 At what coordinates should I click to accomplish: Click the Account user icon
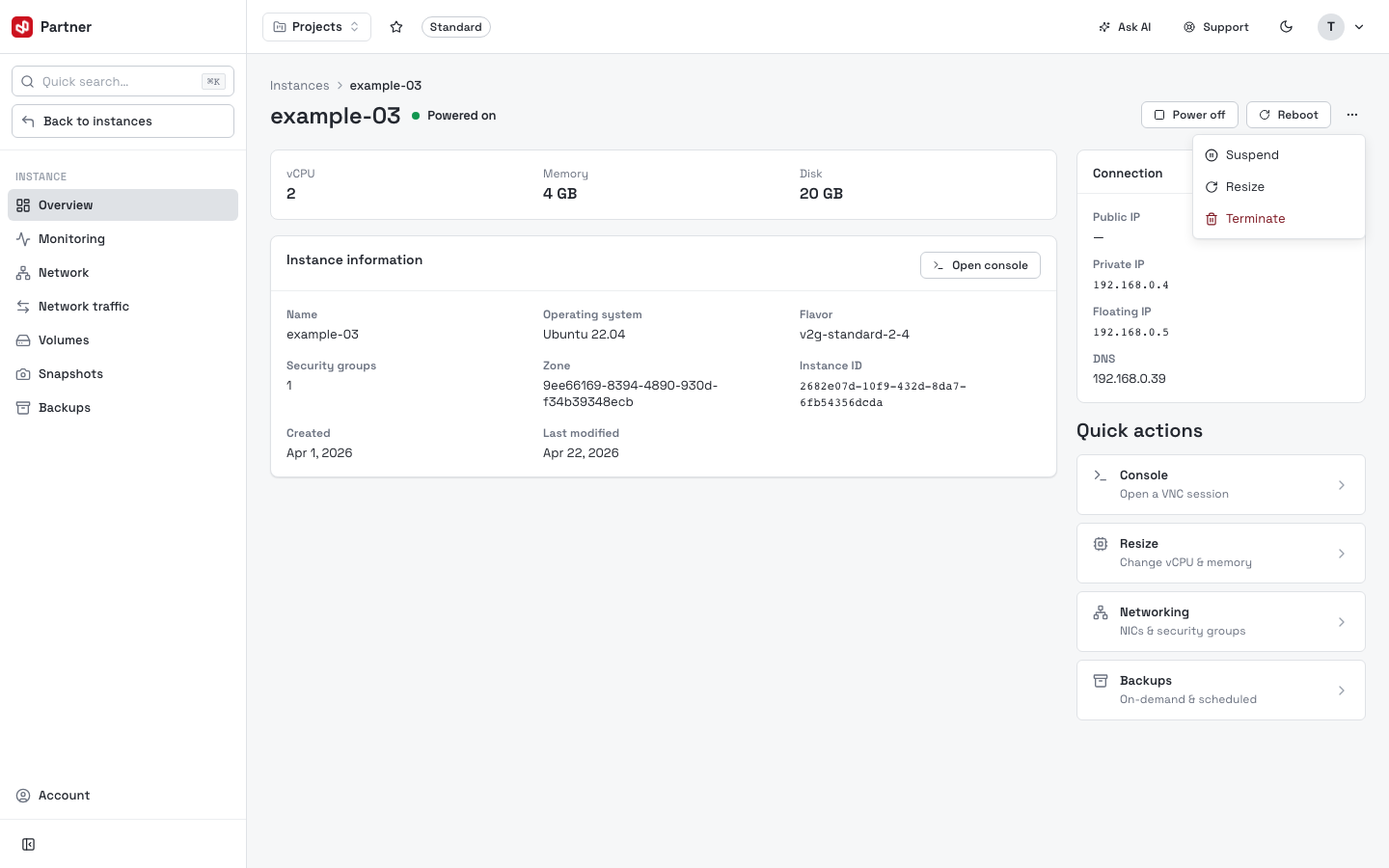(x=23, y=796)
